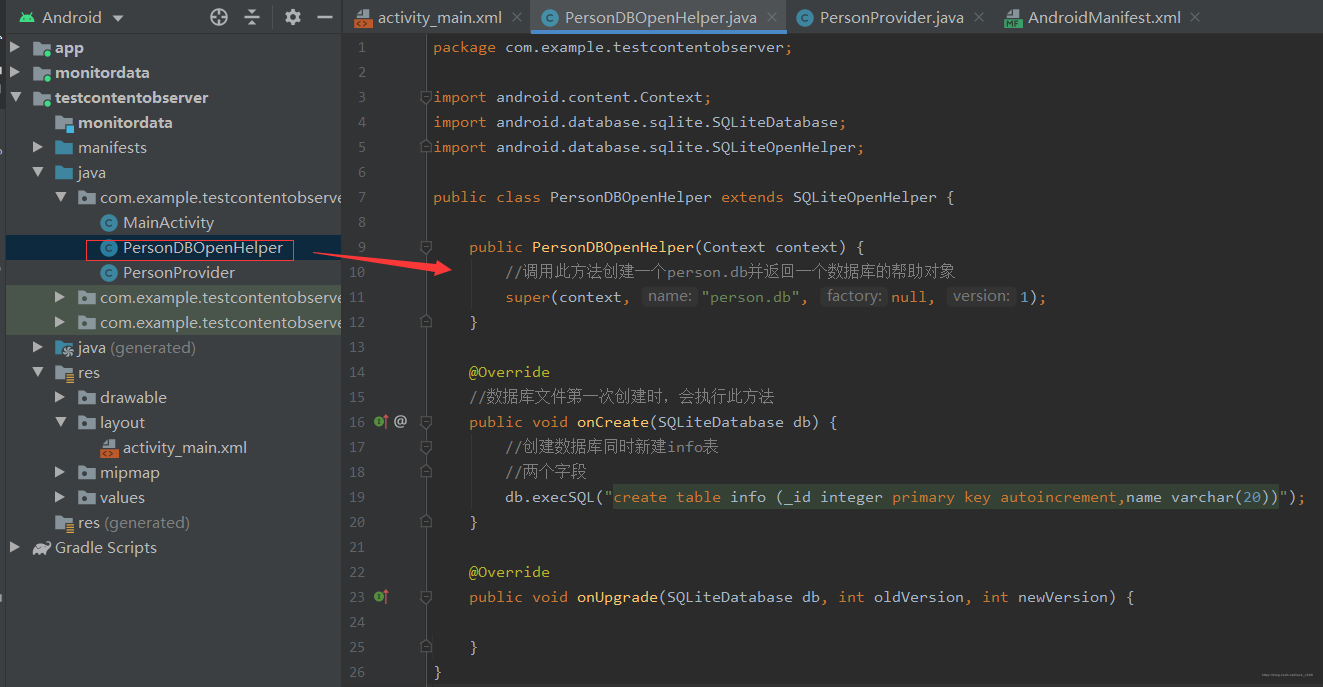Viewport: 1323px width, 687px height.
Task: Click line number 19 in the gutter
Action: coord(357,497)
